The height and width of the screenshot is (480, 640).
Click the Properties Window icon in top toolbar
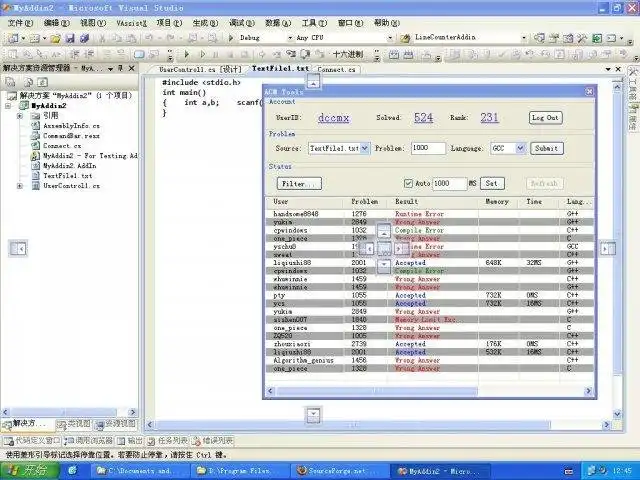pyautogui.click(x=553, y=38)
